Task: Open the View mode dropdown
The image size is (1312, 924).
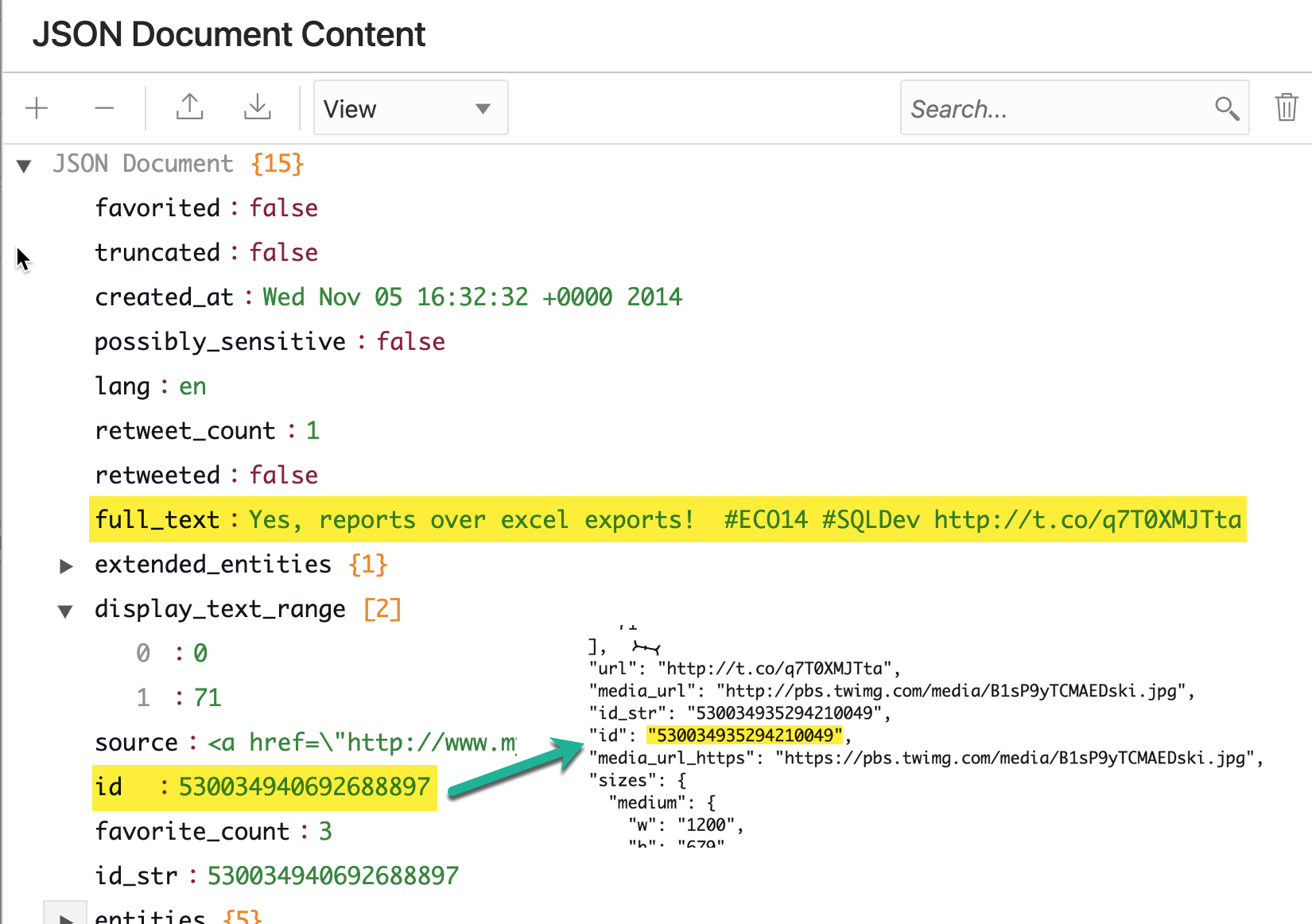Action: [x=410, y=107]
